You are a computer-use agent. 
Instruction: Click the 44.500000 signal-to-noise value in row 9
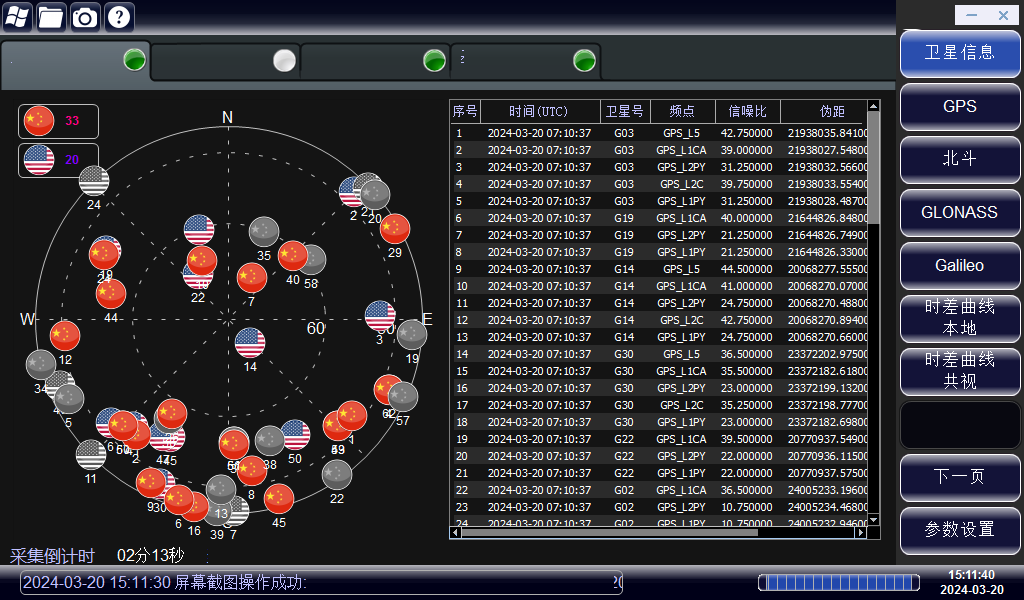[x=748, y=269]
